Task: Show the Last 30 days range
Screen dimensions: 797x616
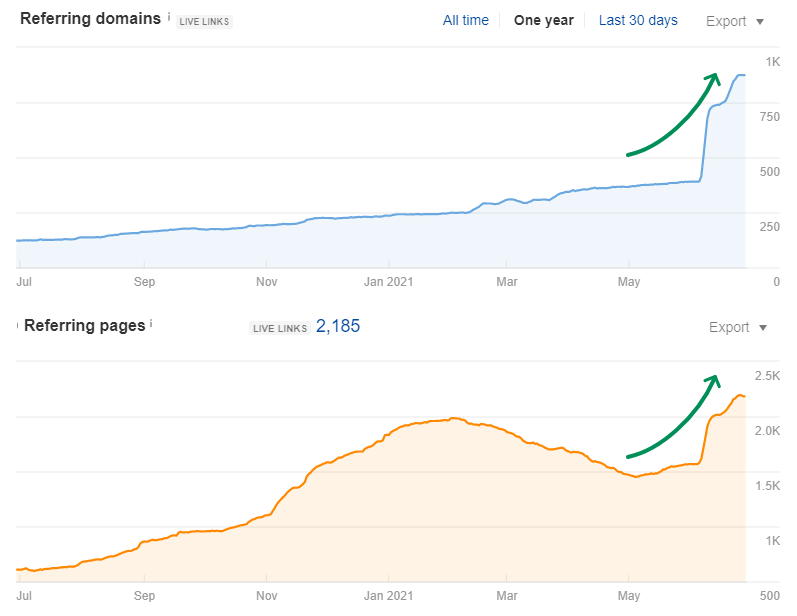Action: tap(638, 20)
